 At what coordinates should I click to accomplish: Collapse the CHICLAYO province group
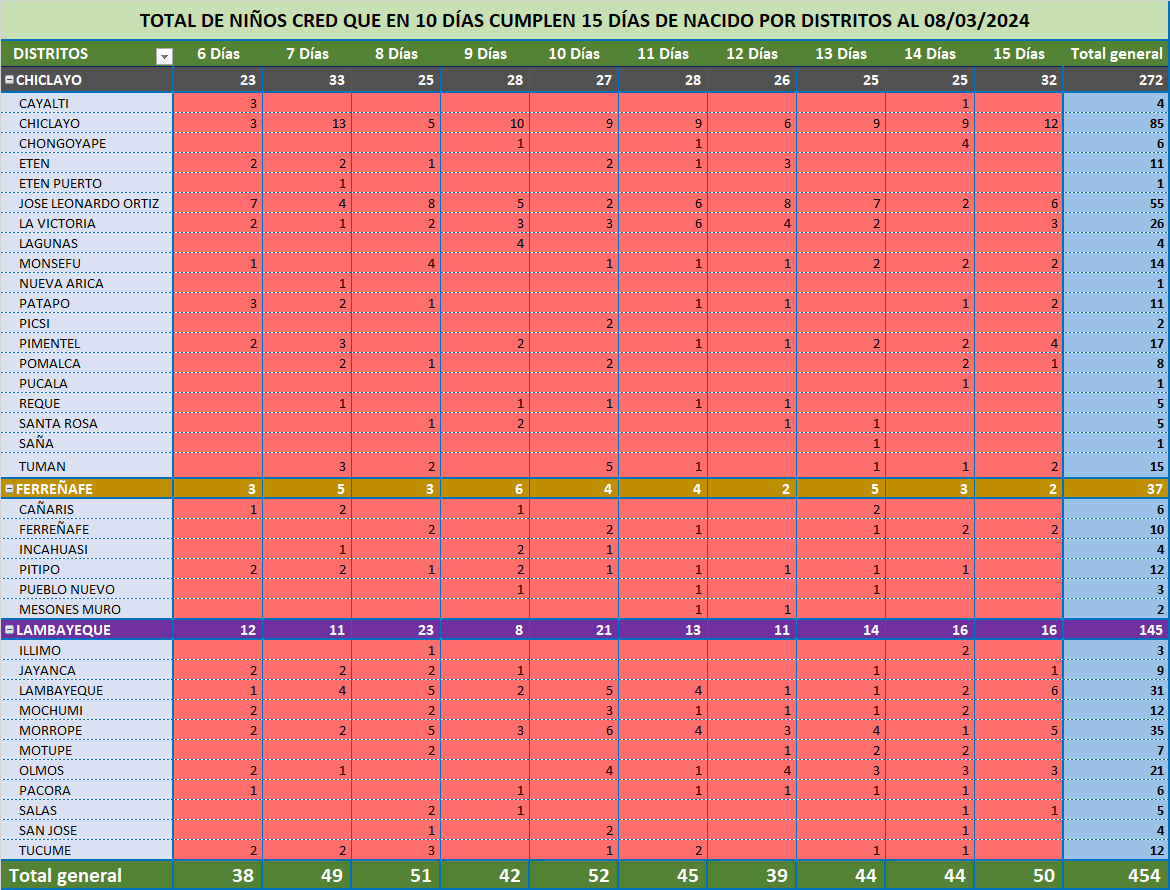pyautogui.click(x=9, y=80)
